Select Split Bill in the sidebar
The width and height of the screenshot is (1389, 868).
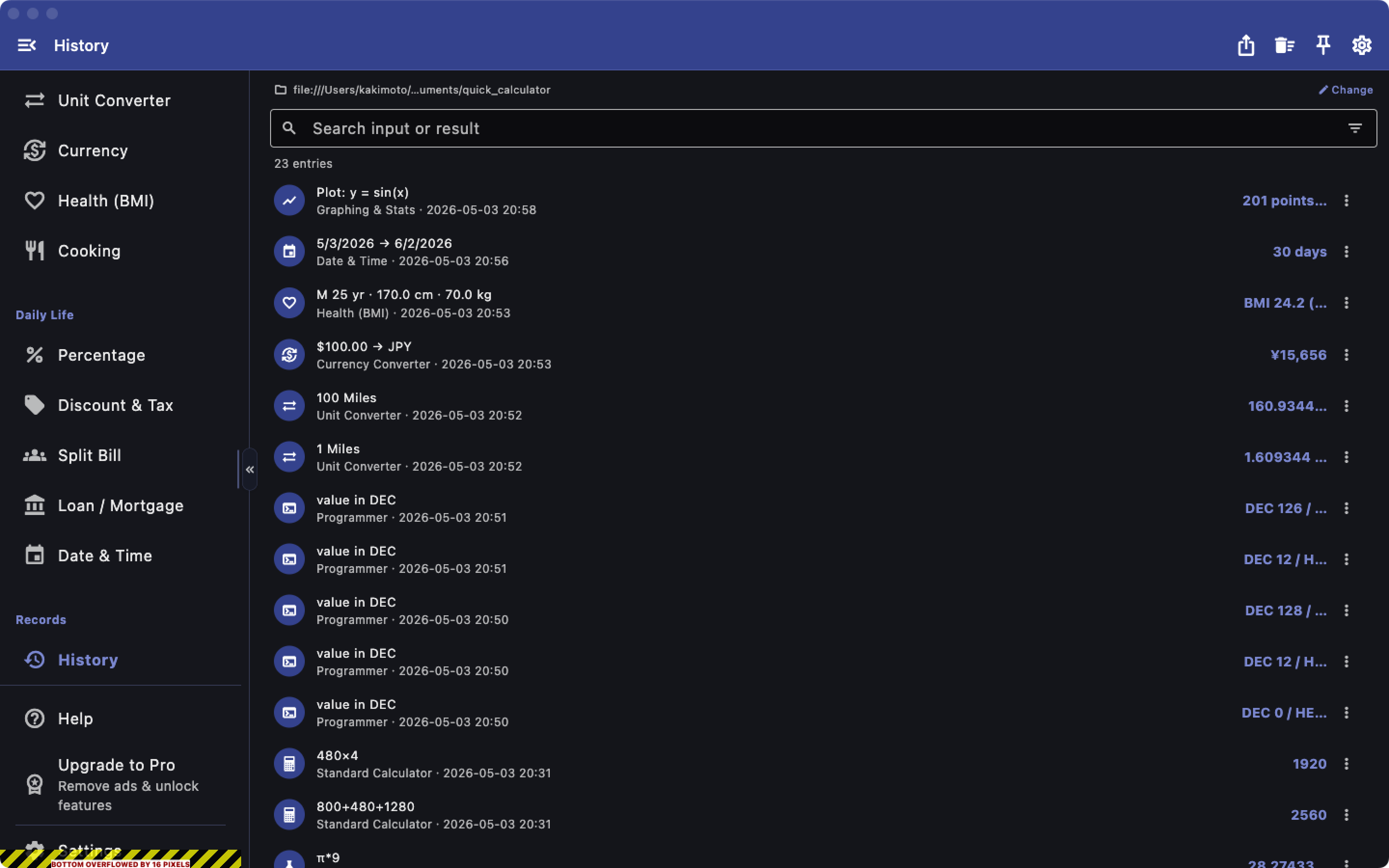click(x=121, y=455)
